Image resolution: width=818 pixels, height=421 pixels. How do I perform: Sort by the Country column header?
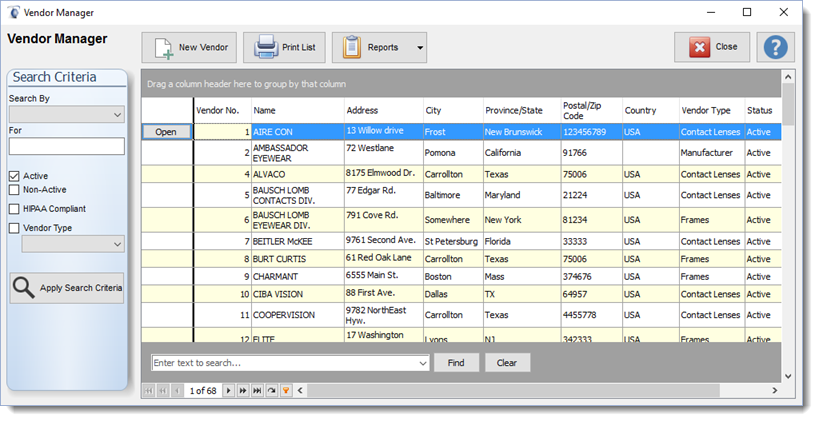[x=651, y=111]
